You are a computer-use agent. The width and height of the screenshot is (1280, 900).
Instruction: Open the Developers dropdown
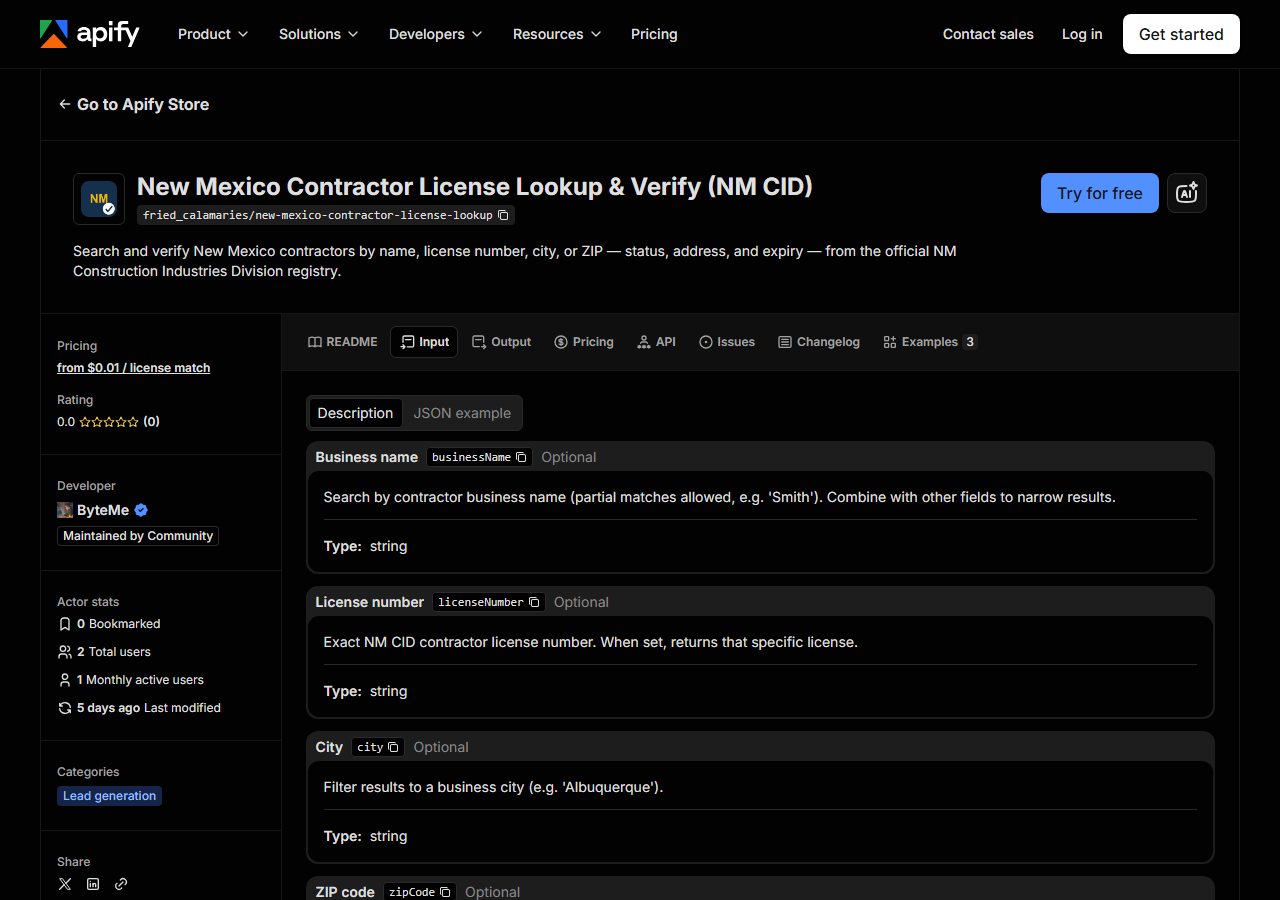[436, 34]
